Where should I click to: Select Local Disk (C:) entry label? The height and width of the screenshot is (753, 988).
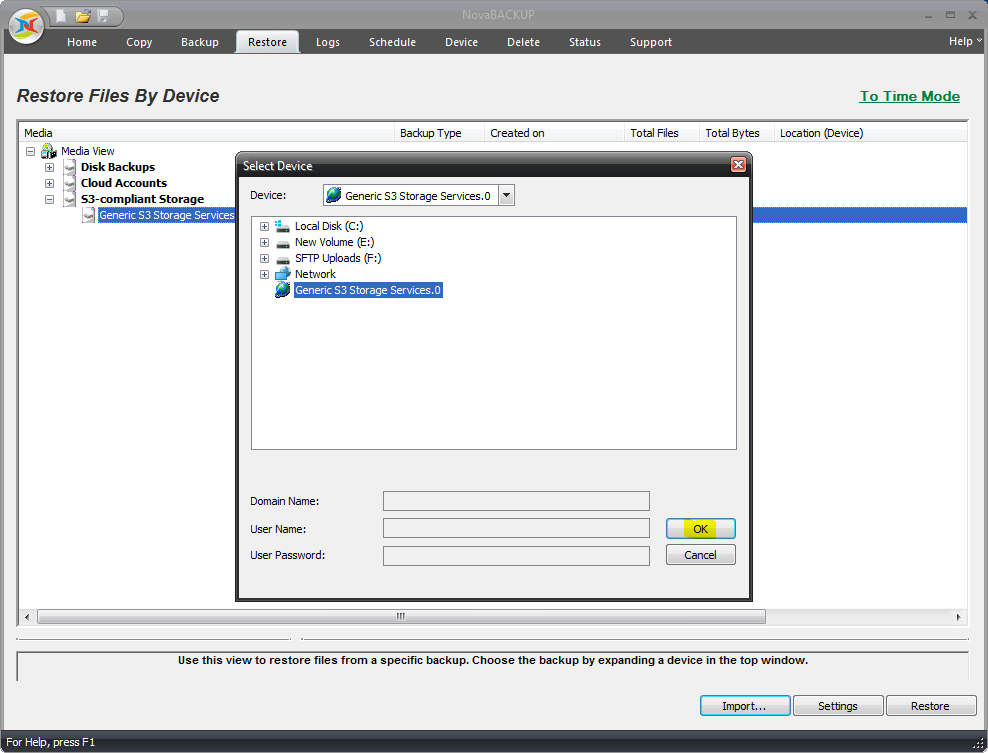pyautogui.click(x=329, y=226)
